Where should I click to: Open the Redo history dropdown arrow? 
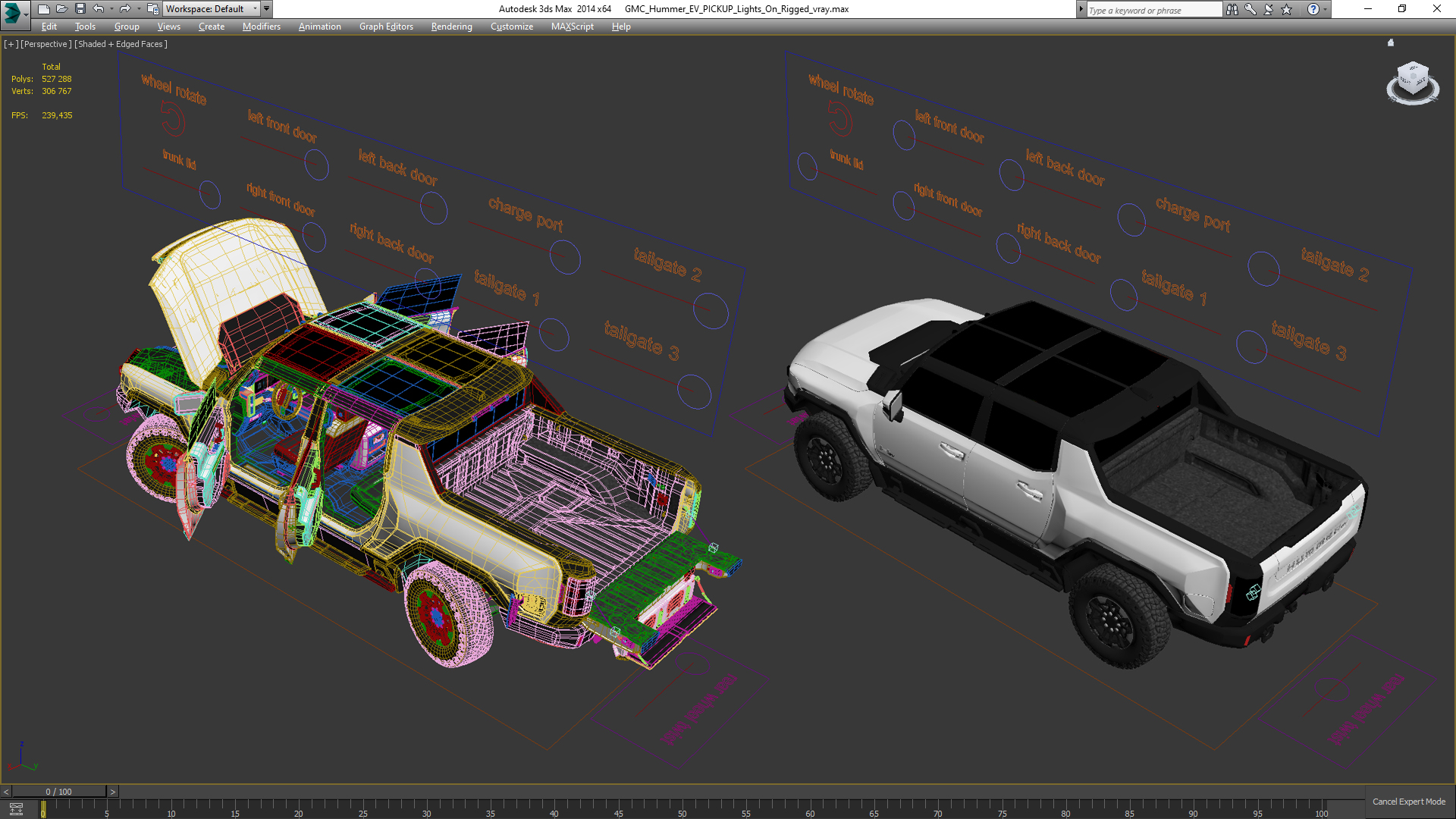pyautogui.click(x=138, y=9)
